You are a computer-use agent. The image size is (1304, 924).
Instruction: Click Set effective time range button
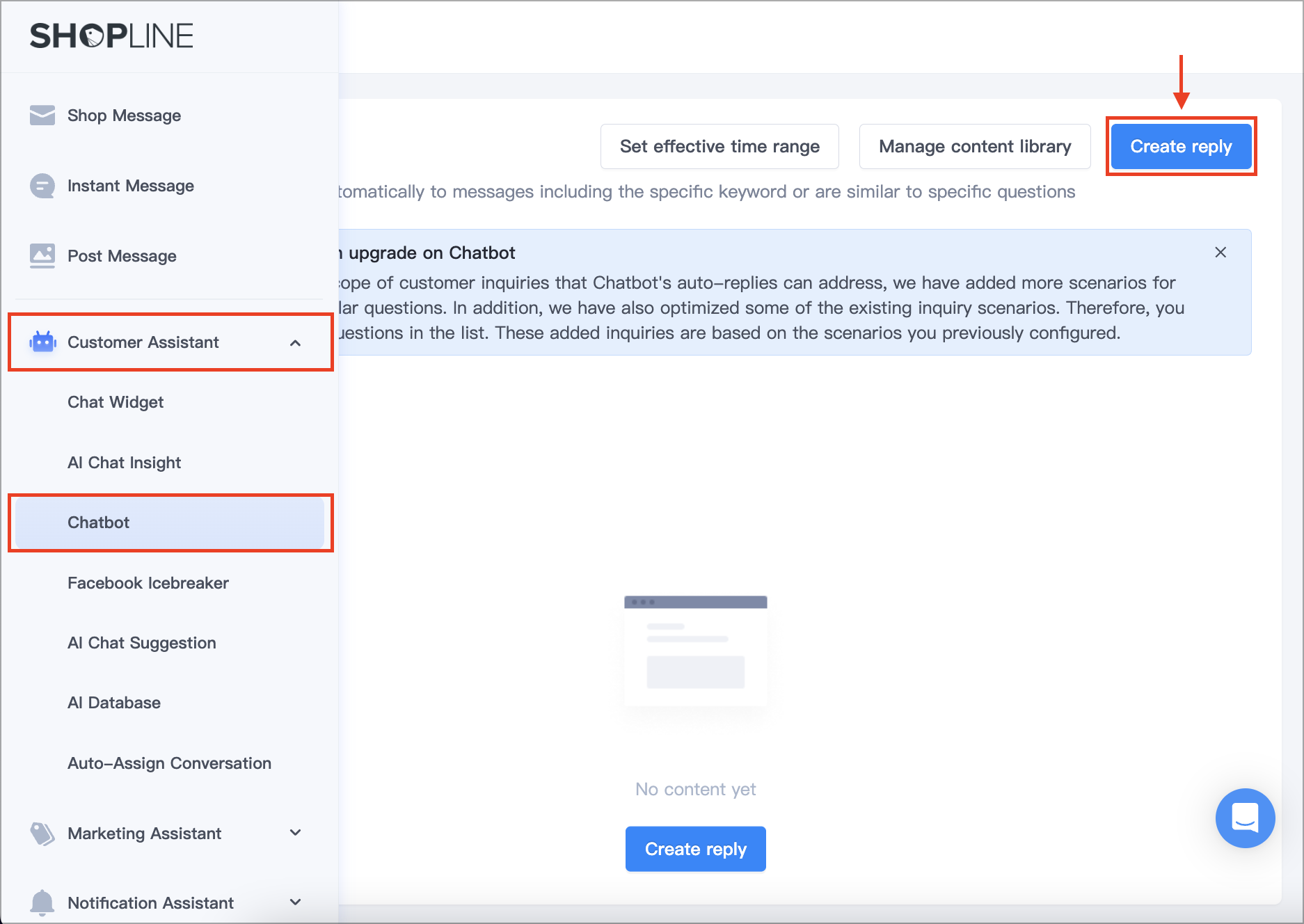tap(719, 147)
